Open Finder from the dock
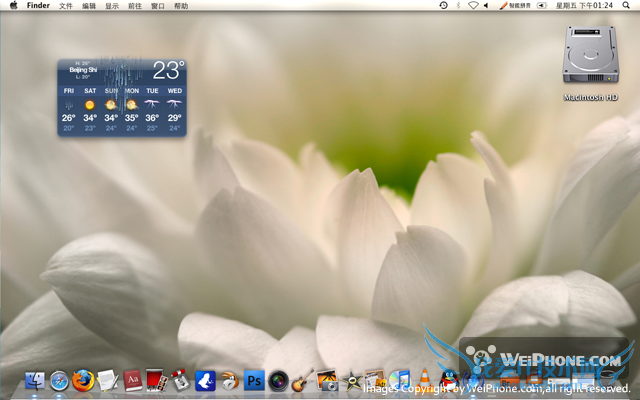The width and height of the screenshot is (640, 400). 35,381
